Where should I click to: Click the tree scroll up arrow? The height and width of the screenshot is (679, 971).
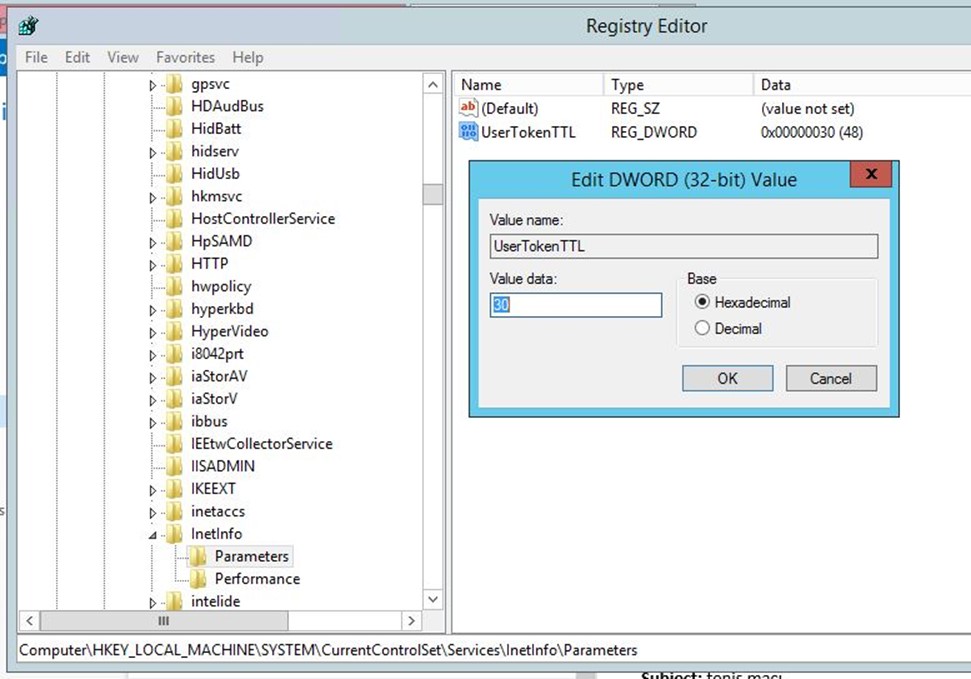(x=433, y=84)
